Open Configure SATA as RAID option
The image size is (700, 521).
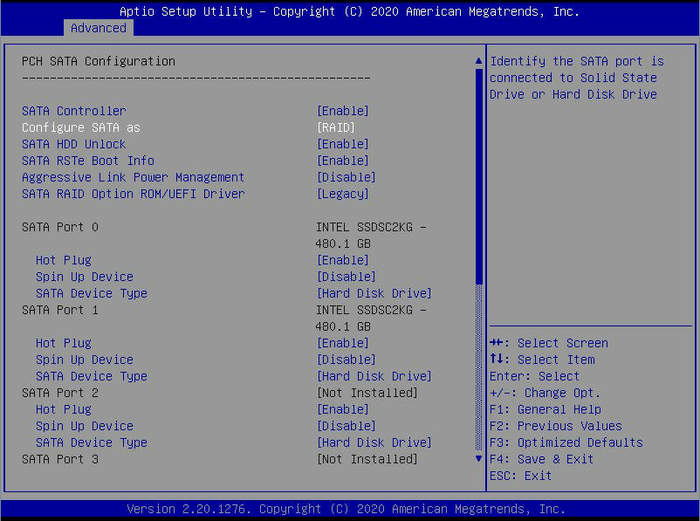point(335,128)
